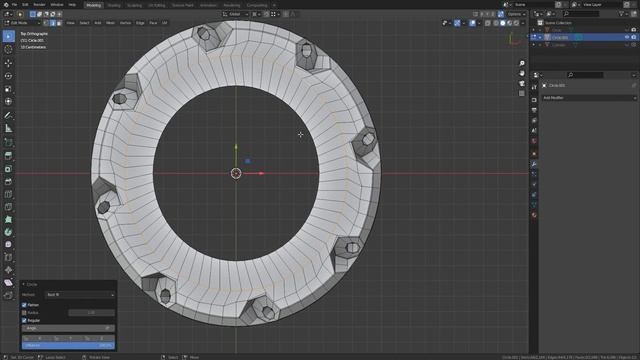This screenshot has height=360, width=640.
Task: Open the Mesh menu in viewport header
Action: point(111,23)
